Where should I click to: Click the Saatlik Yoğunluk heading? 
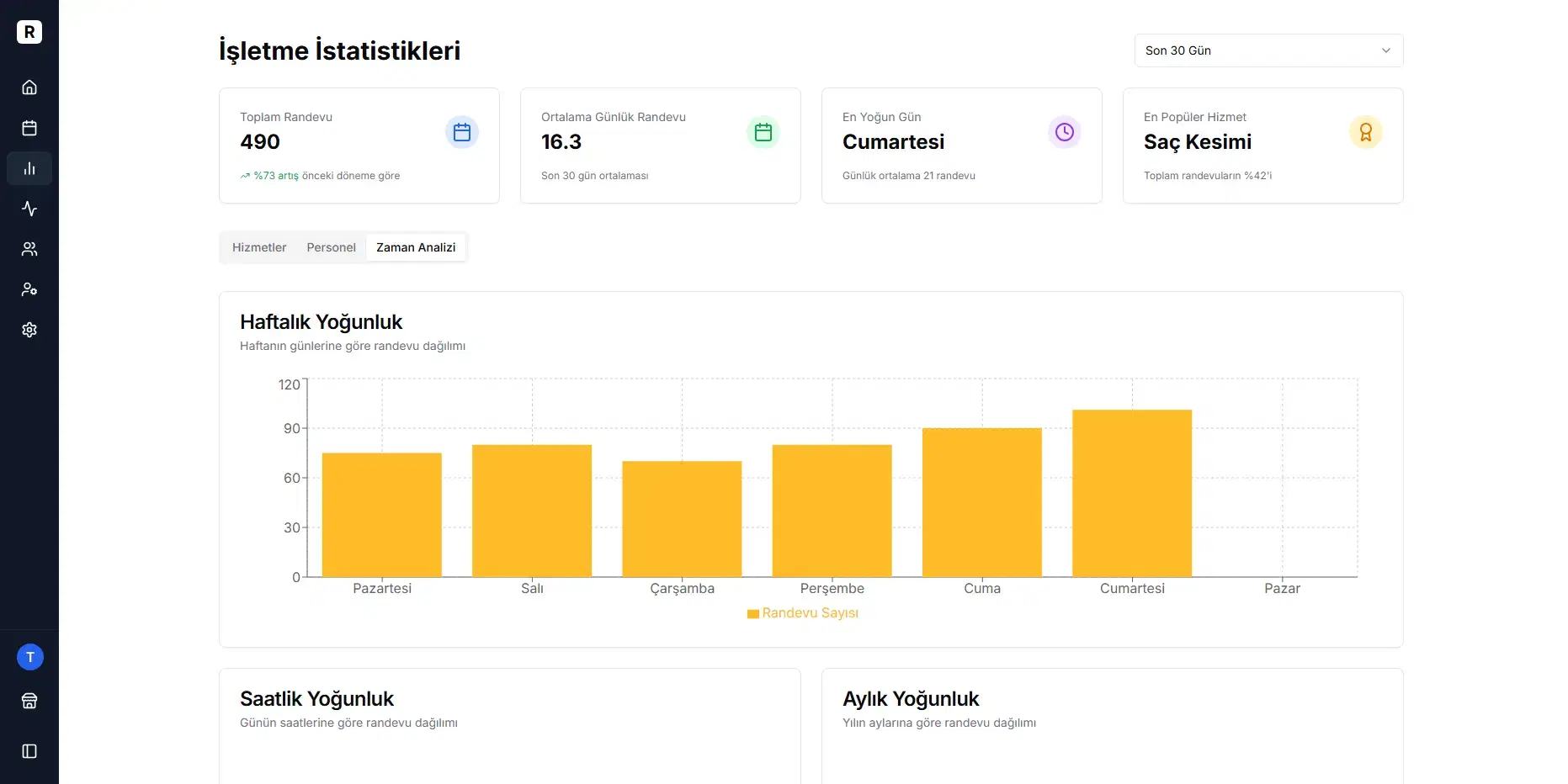coord(317,699)
